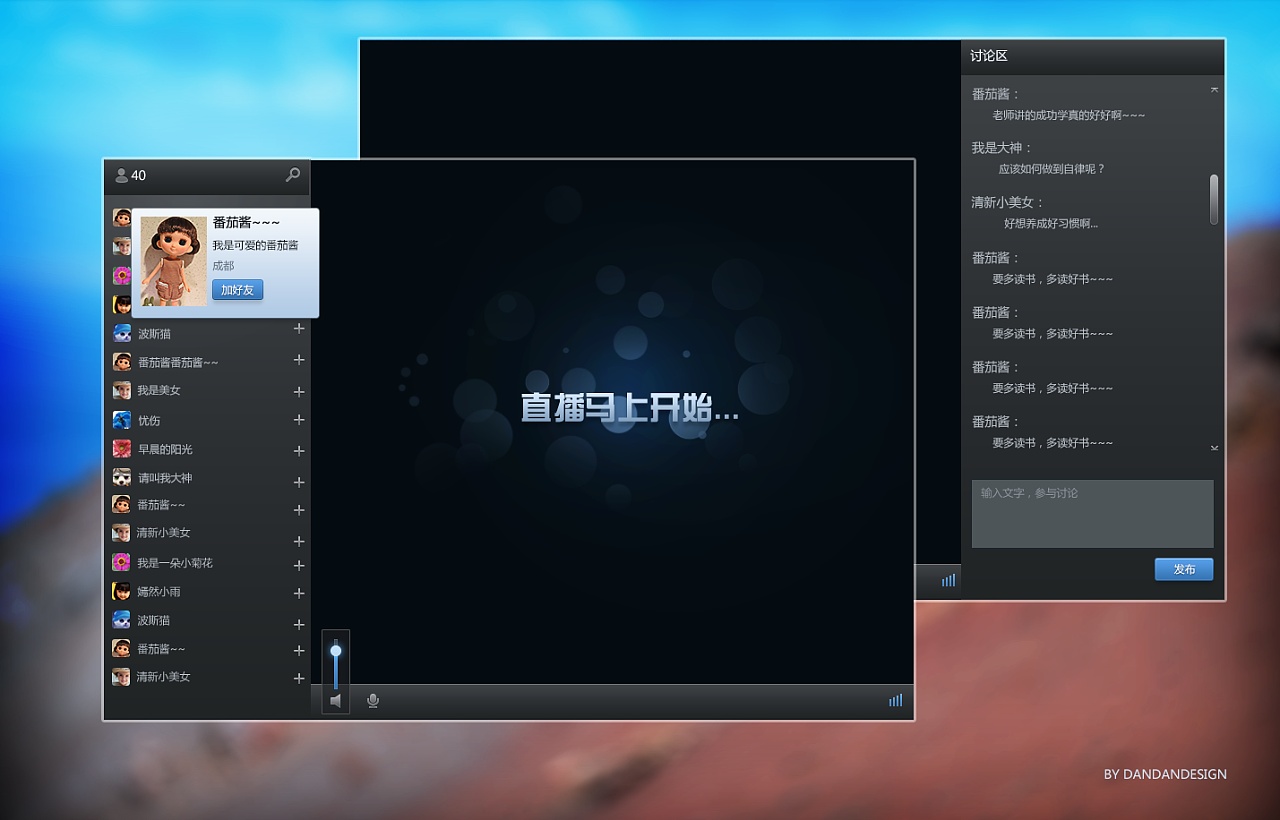
Task: Adjust the volume slider knob
Action: pyautogui.click(x=335, y=652)
